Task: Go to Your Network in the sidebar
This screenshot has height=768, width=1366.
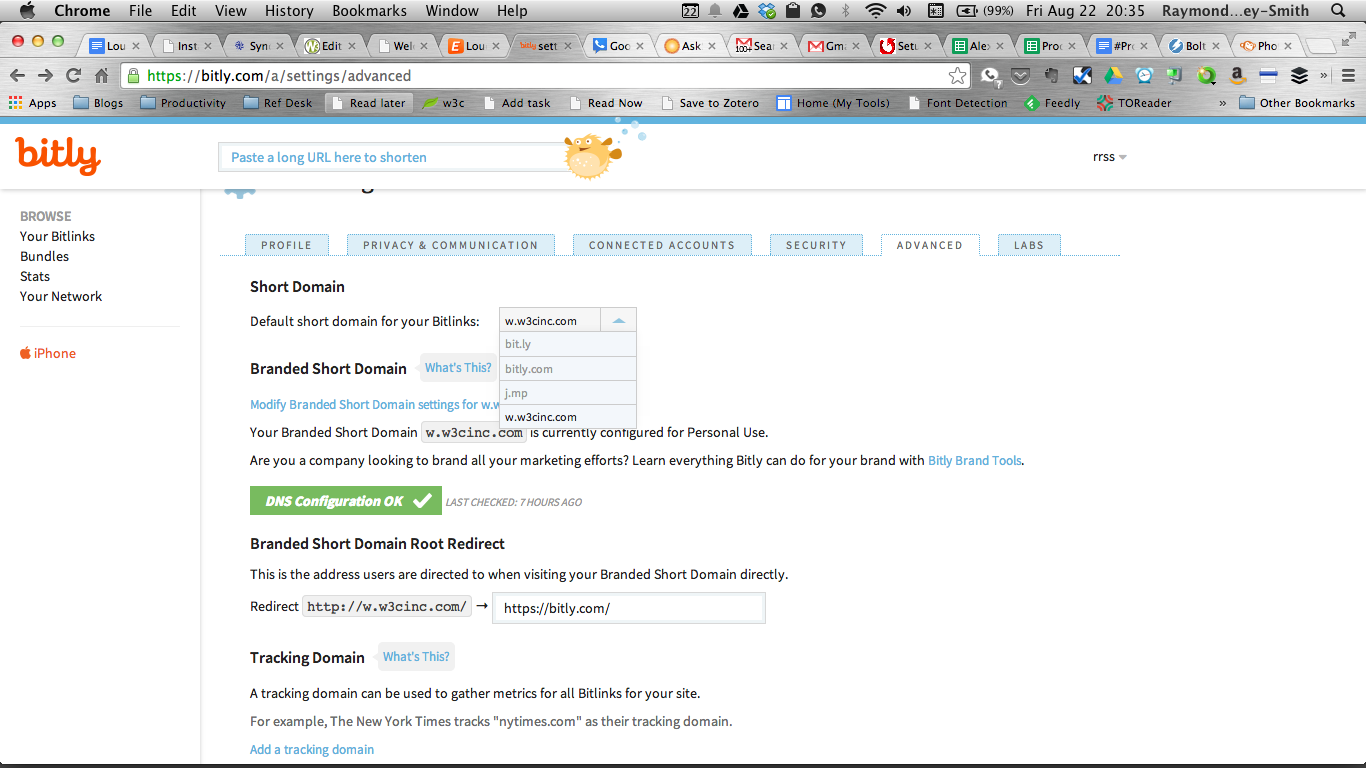Action: tap(61, 296)
